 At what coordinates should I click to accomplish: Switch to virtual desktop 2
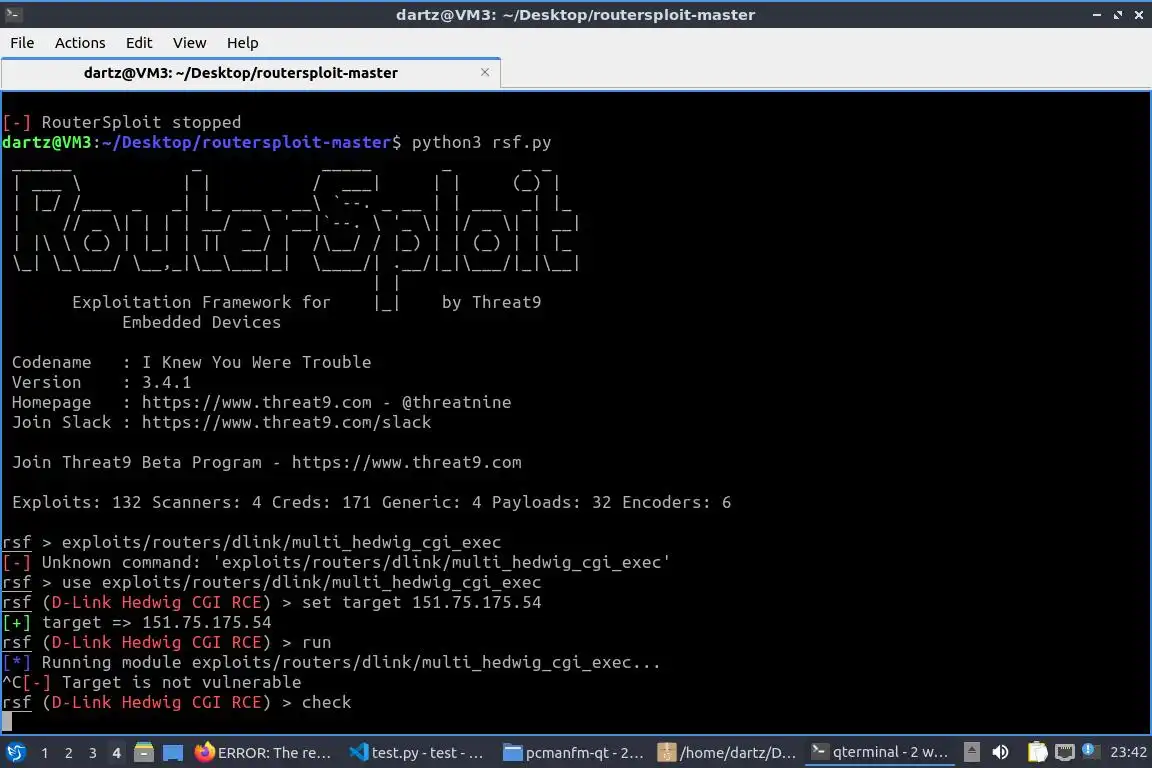(68, 753)
